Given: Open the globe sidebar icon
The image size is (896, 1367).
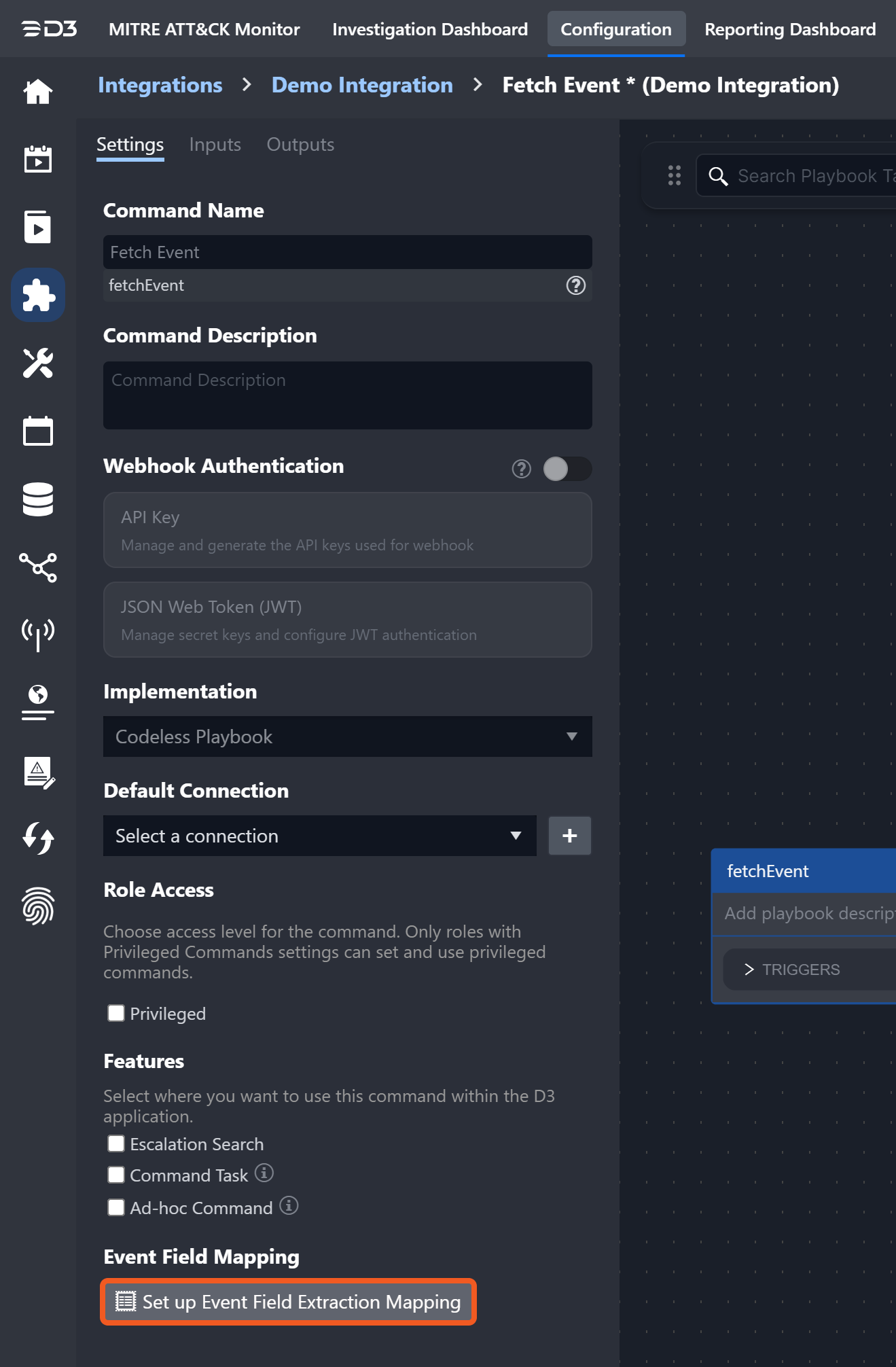Looking at the screenshot, I should [x=38, y=703].
